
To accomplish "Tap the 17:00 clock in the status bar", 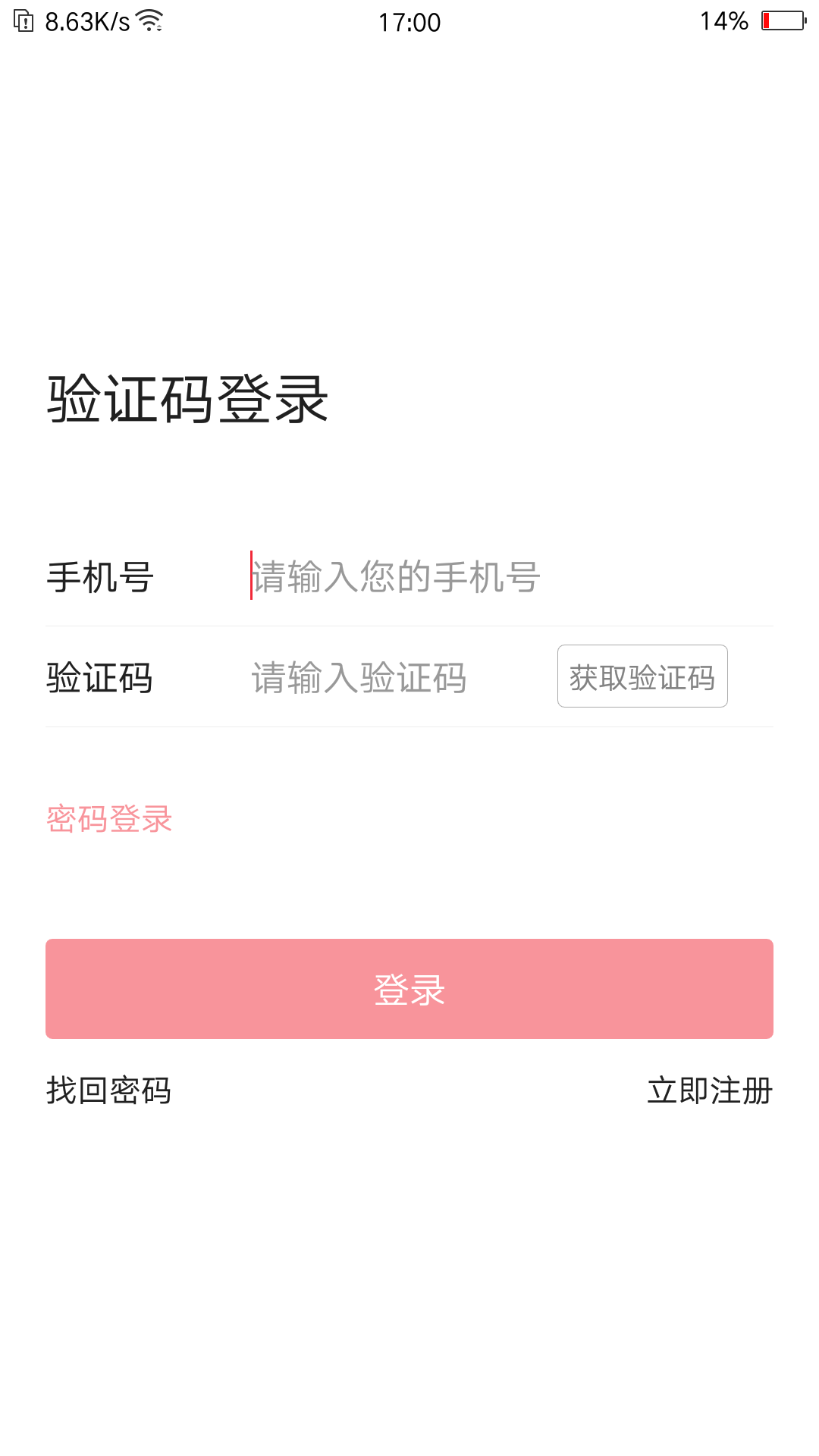I will (x=409, y=22).
